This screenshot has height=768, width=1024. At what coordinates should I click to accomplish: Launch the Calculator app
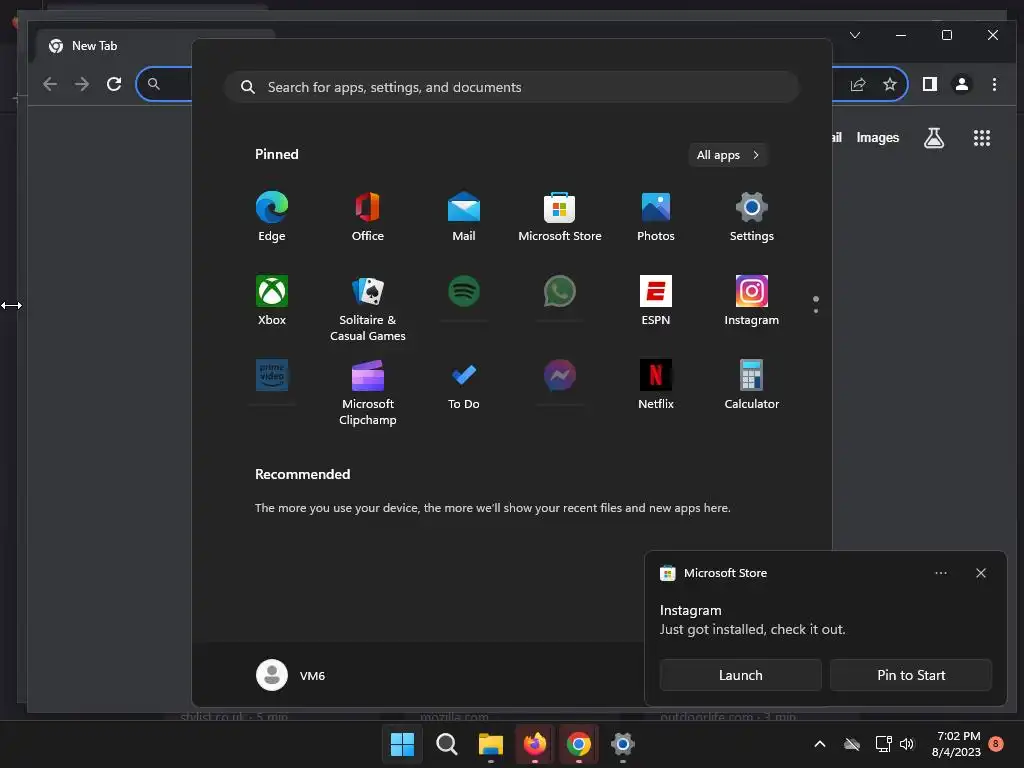pos(752,385)
